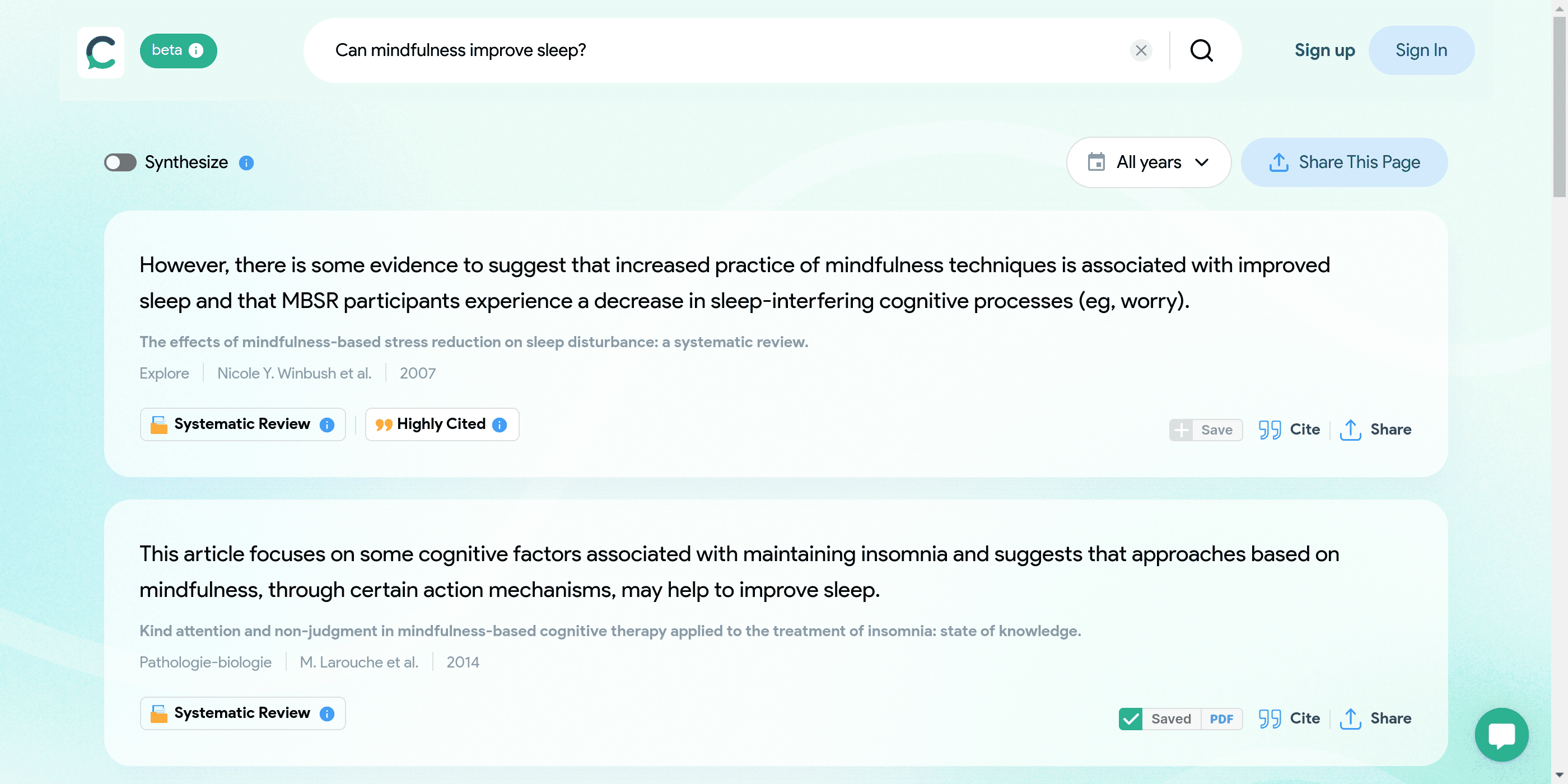
Task: Click Share This Page button
Action: pyautogui.click(x=1343, y=162)
